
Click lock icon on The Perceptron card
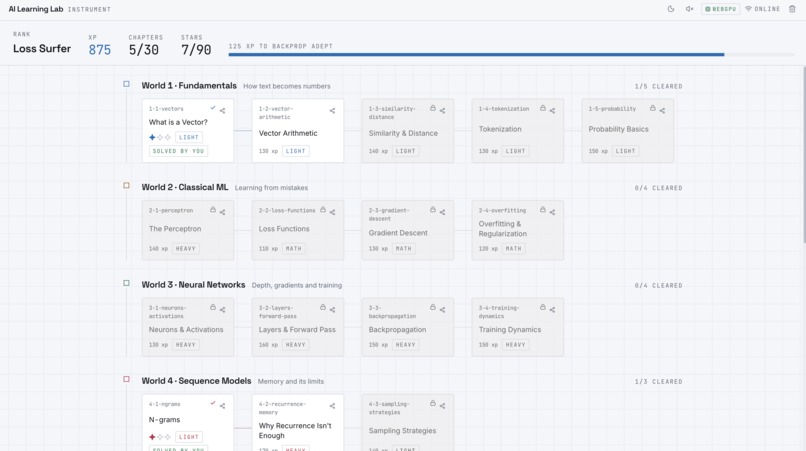pos(213,209)
